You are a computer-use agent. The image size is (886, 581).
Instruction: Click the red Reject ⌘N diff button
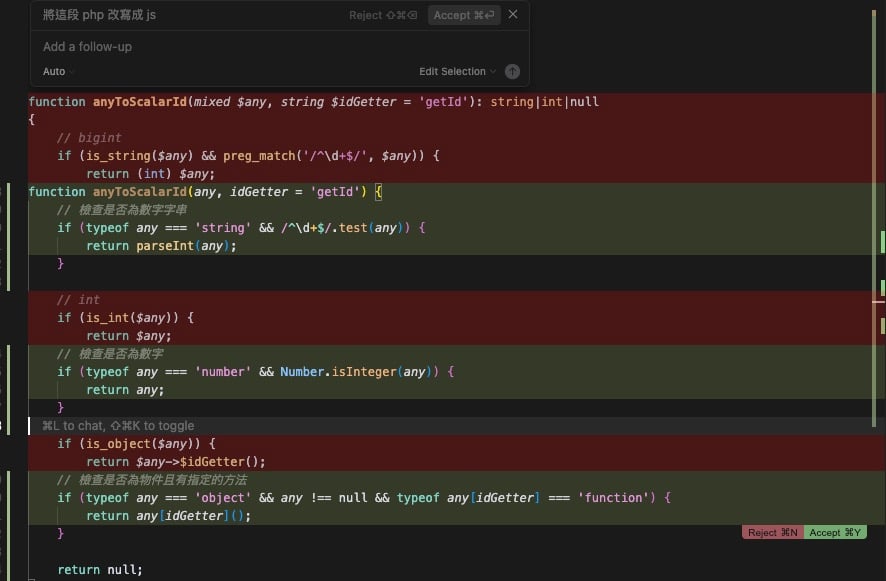[773, 533]
